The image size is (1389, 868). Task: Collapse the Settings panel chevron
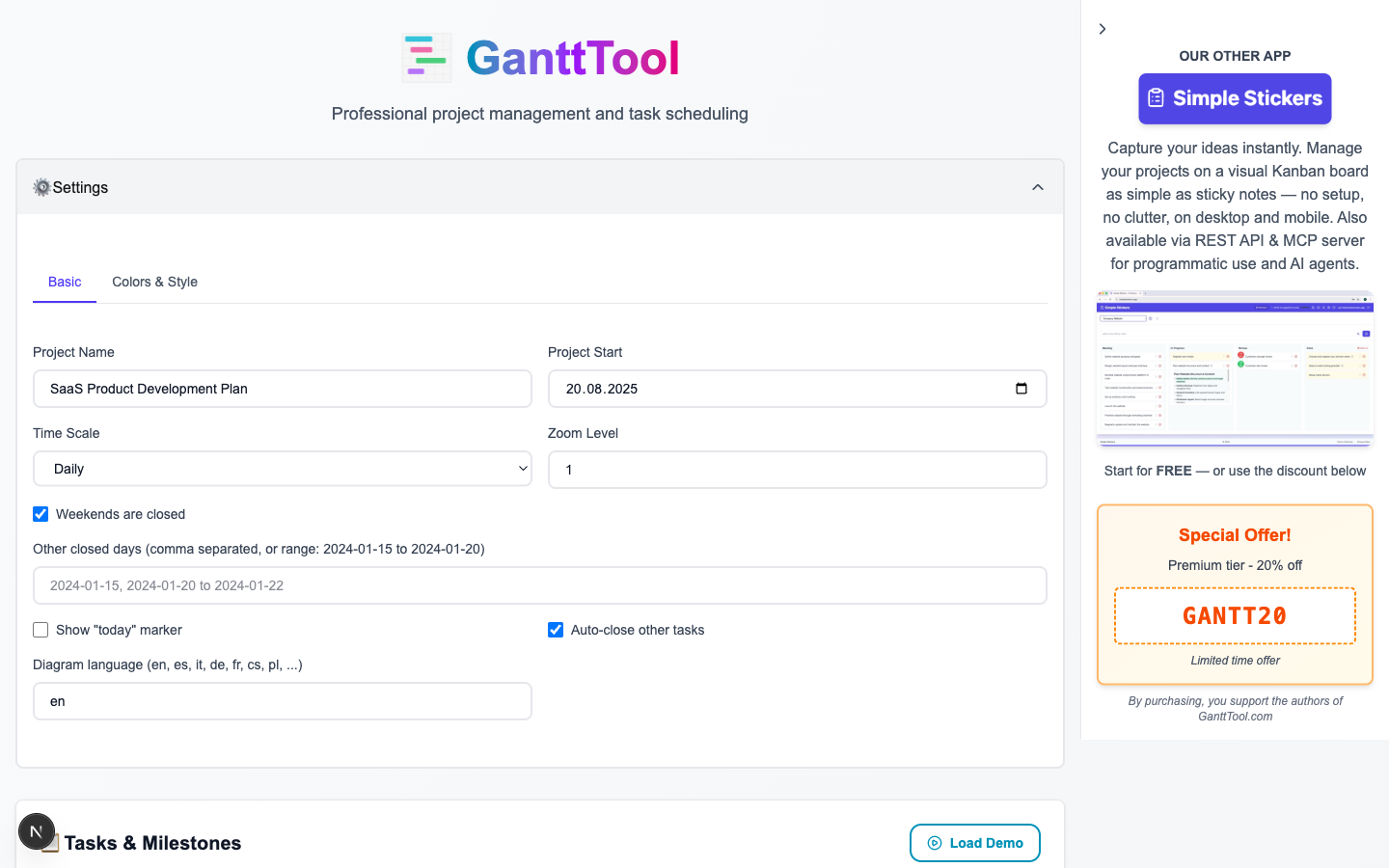point(1038,187)
